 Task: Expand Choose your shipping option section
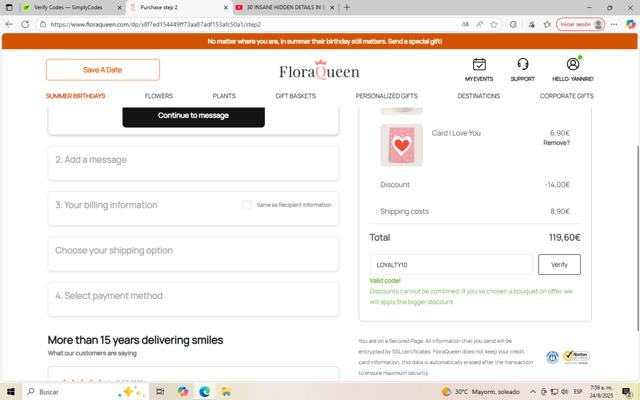(193, 253)
